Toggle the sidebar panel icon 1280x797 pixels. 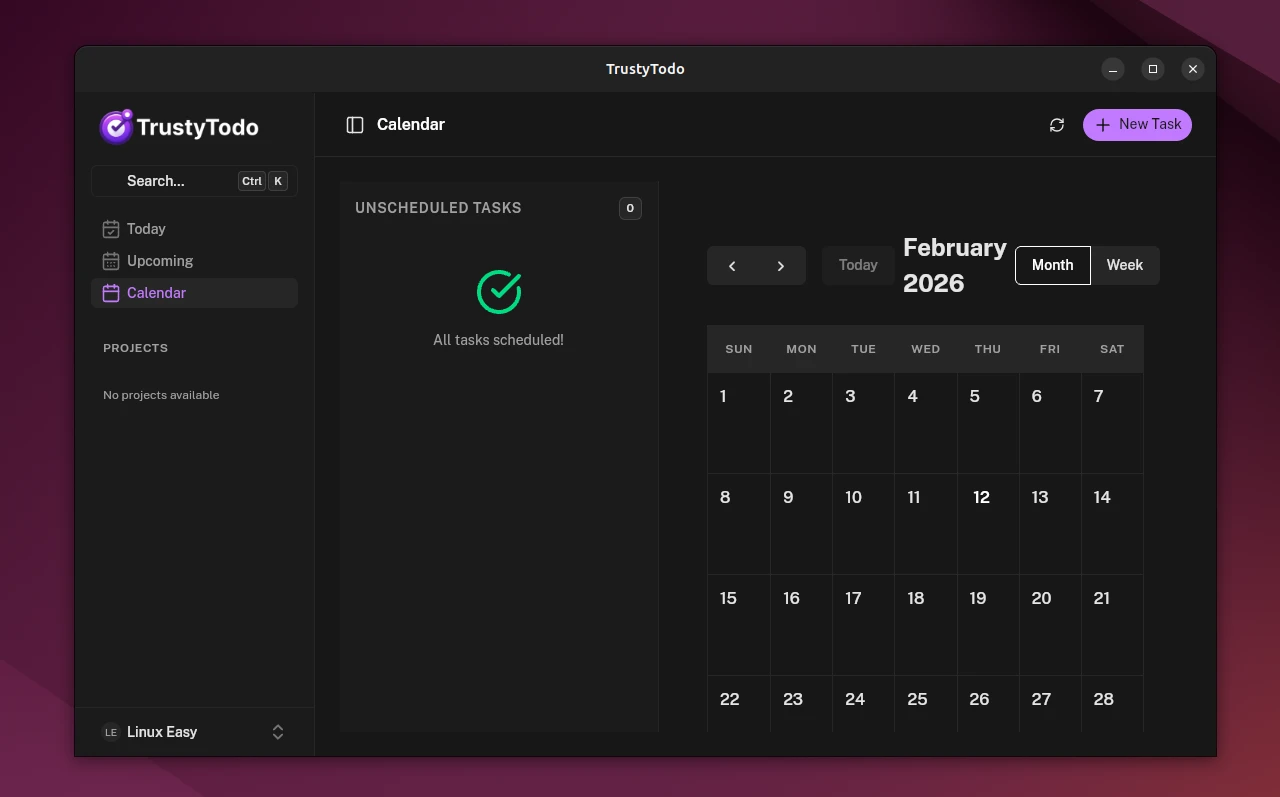click(x=355, y=125)
